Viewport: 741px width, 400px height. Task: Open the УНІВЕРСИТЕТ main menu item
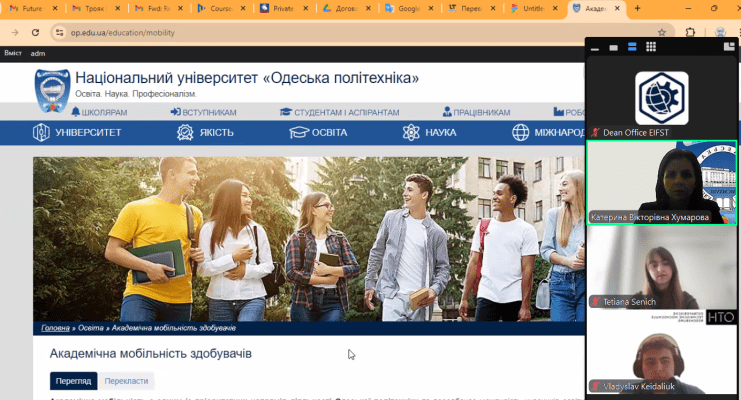[x=88, y=132]
